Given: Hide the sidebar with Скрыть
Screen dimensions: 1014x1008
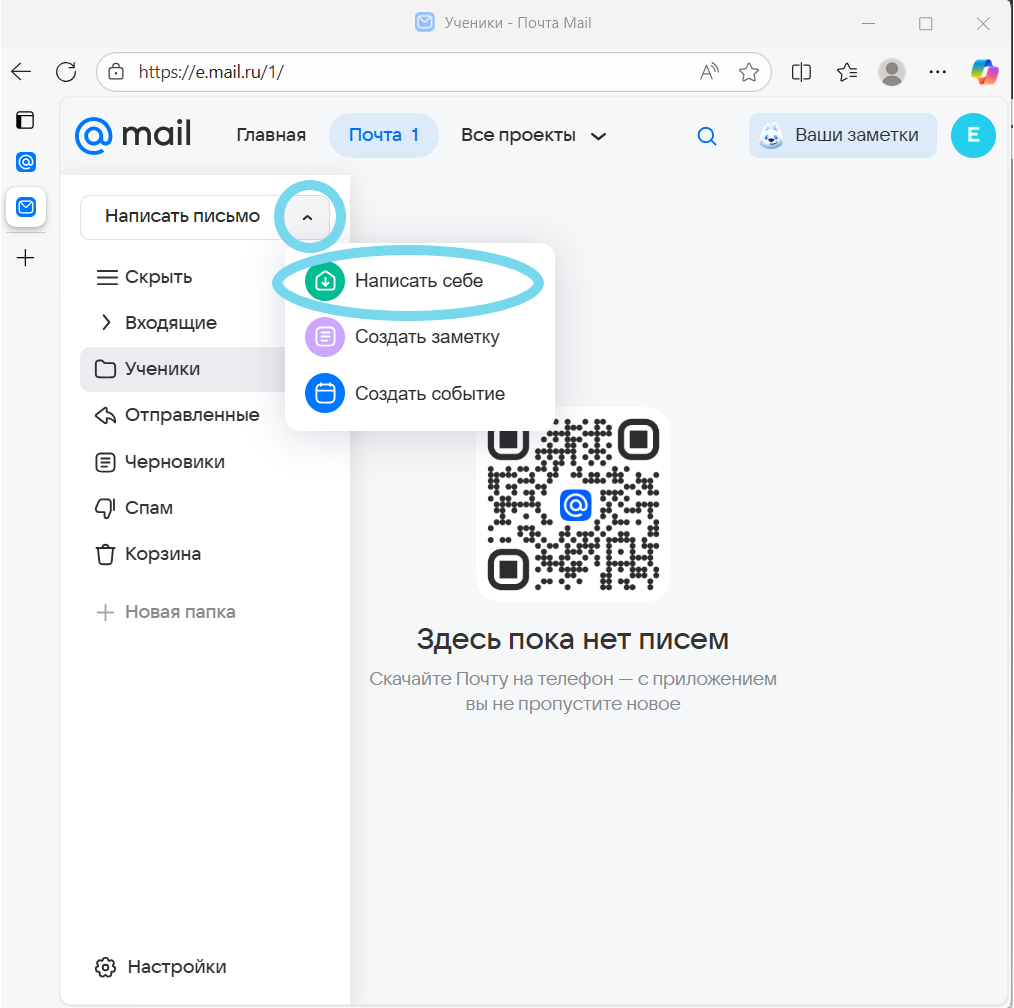Looking at the screenshot, I should 144,277.
